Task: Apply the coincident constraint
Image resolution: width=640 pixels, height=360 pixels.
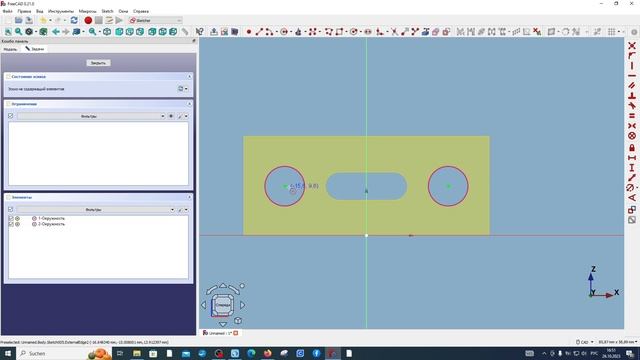Action: (632, 45)
